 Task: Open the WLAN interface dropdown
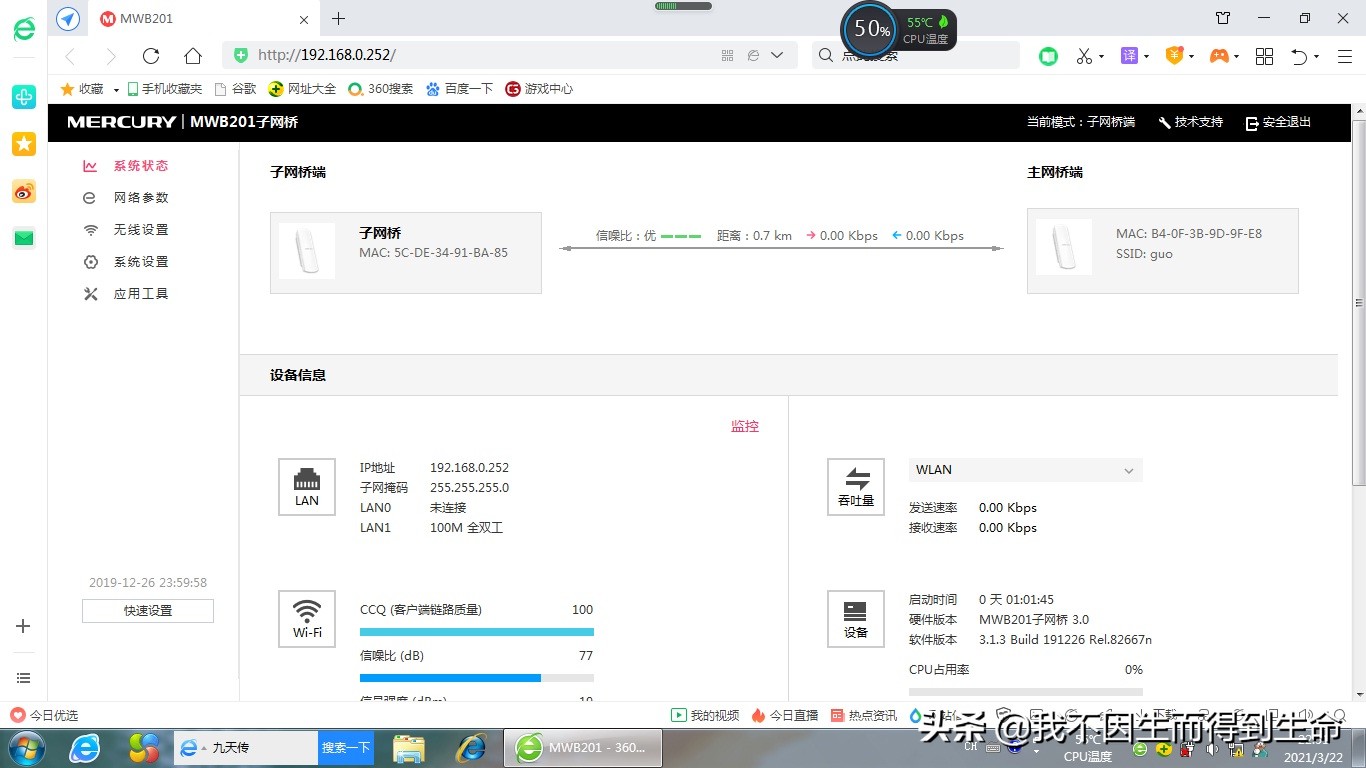[1024, 470]
